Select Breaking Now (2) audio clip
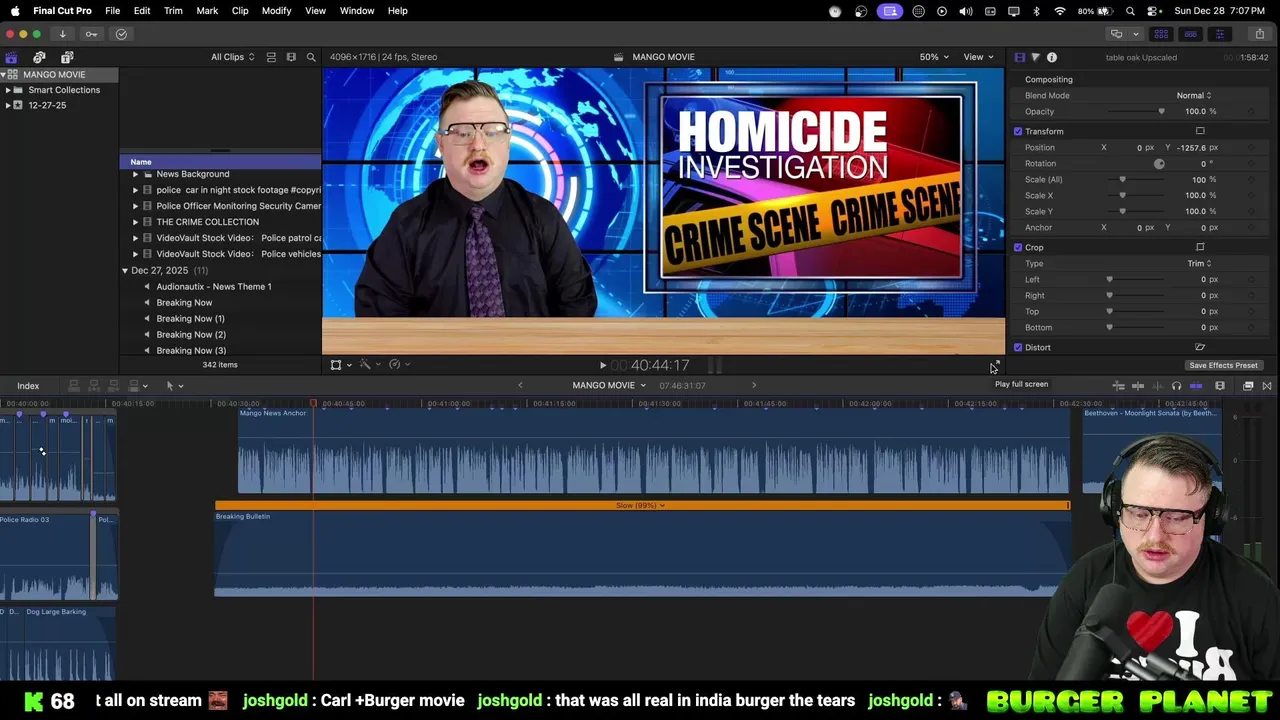 (191, 335)
